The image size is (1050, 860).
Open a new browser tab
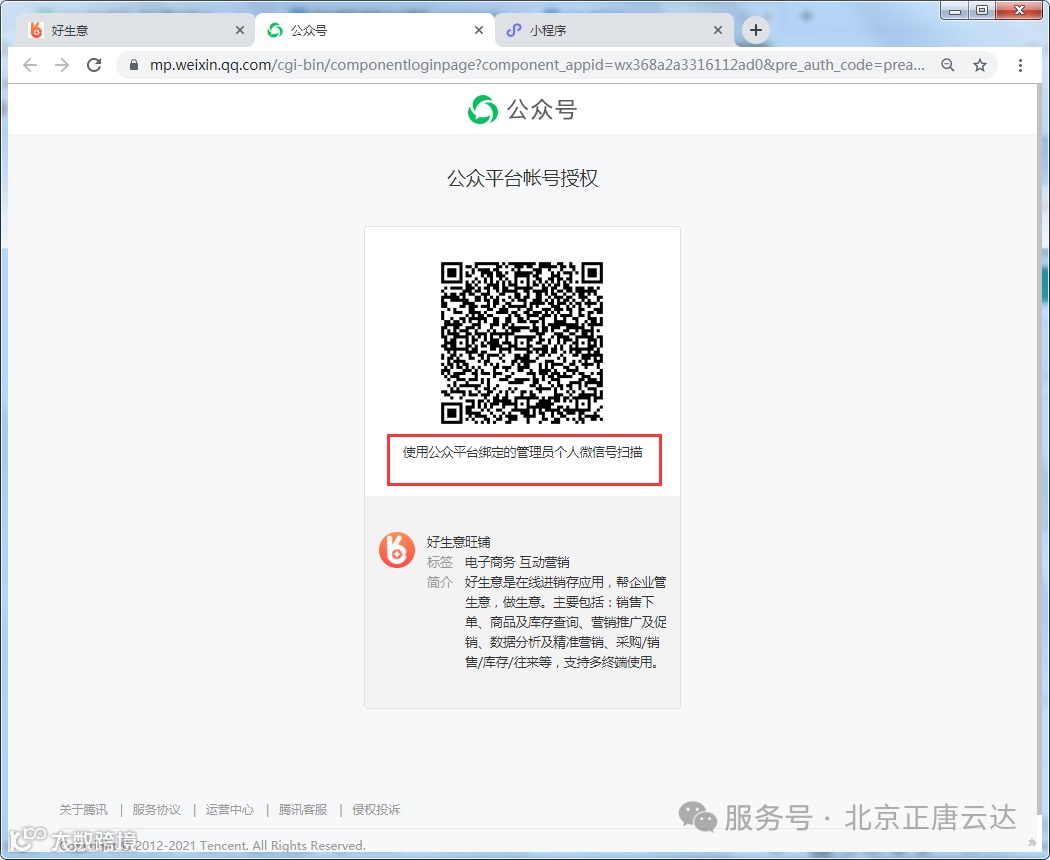click(755, 30)
